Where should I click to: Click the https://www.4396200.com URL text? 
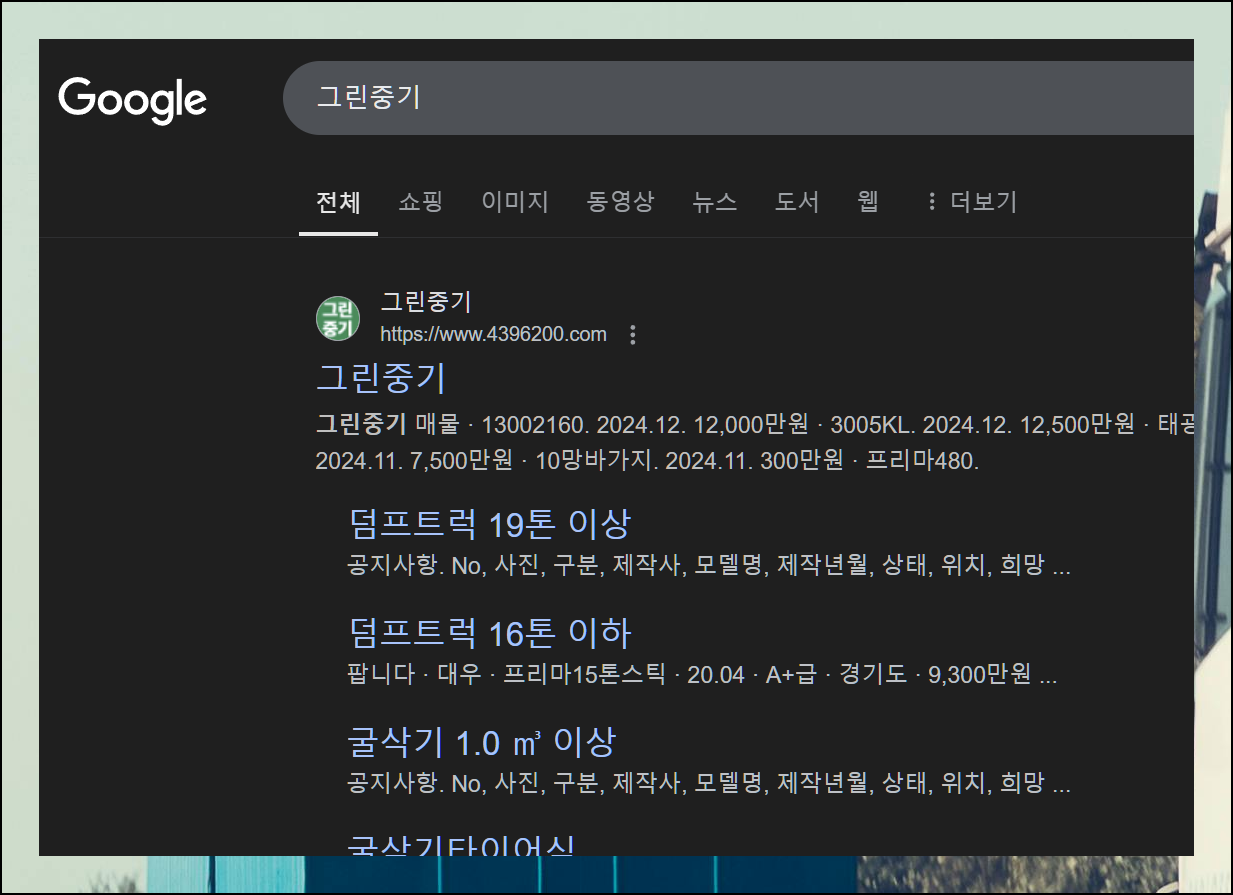tap(494, 334)
